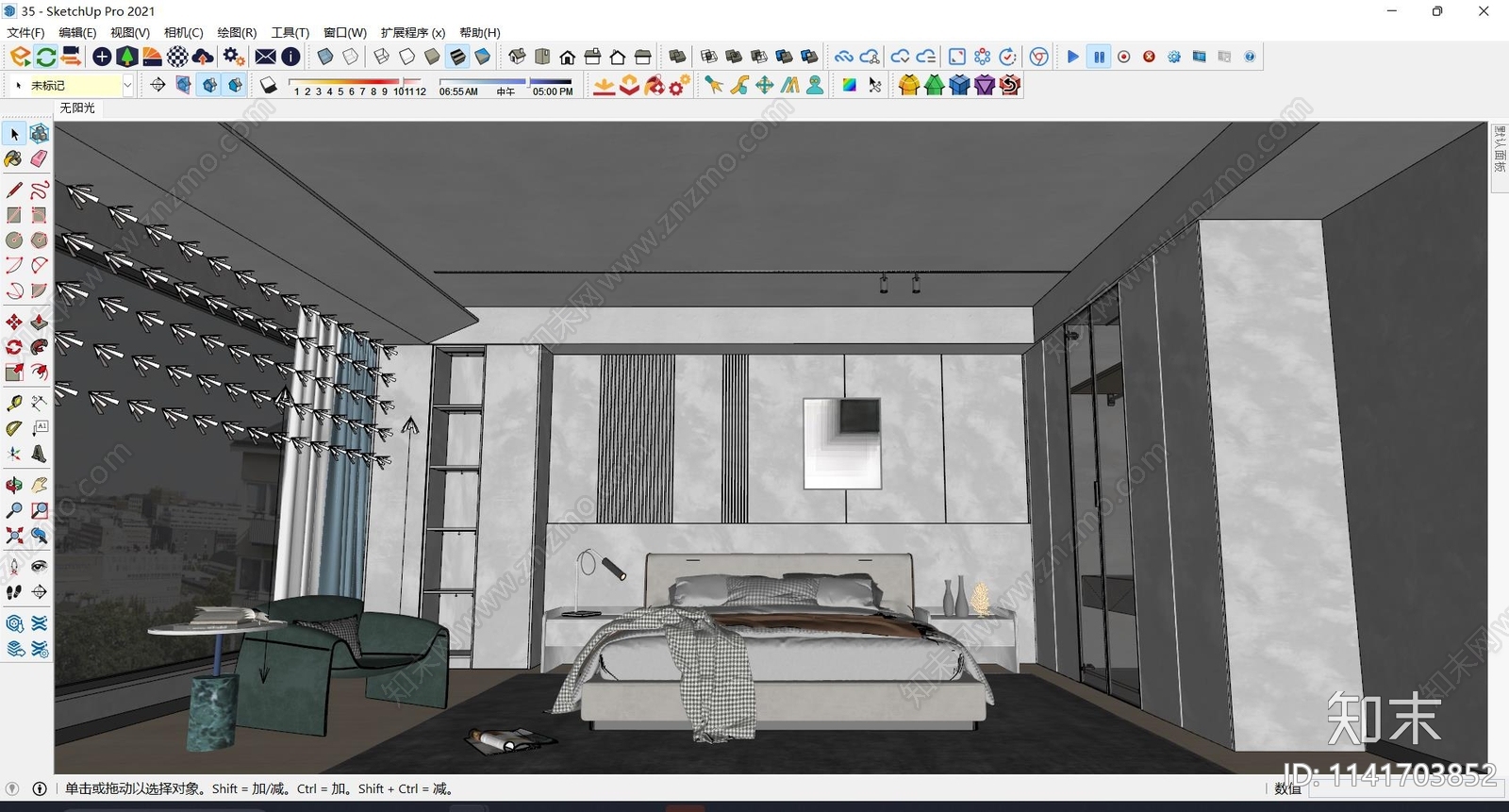The width and height of the screenshot is (1509, 812).
Task: Activate the Orbit tool
Action: click(x=14, y=486)
